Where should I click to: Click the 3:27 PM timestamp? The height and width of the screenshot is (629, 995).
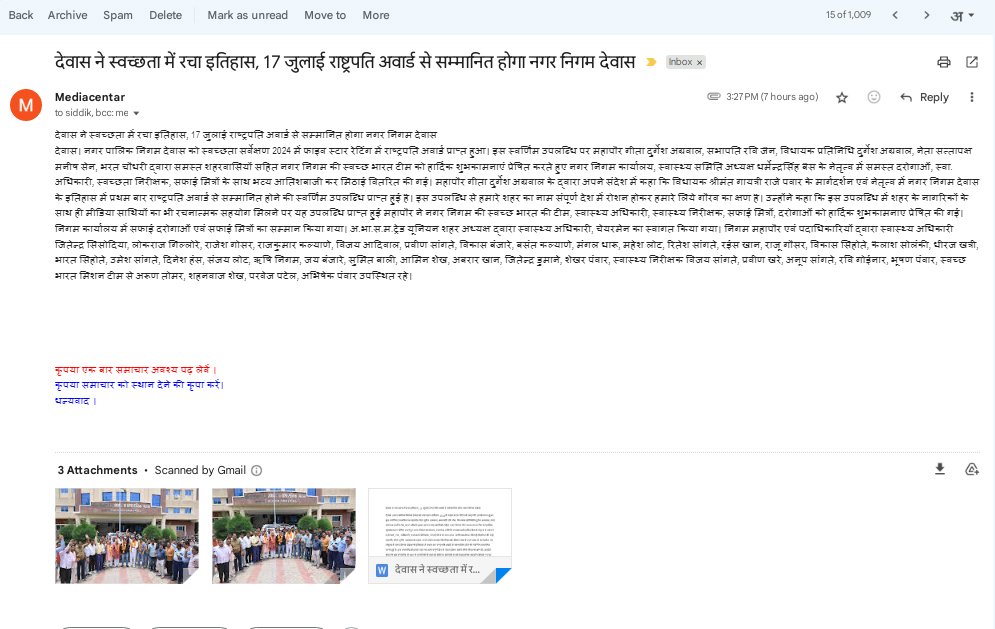coord(772,97)
